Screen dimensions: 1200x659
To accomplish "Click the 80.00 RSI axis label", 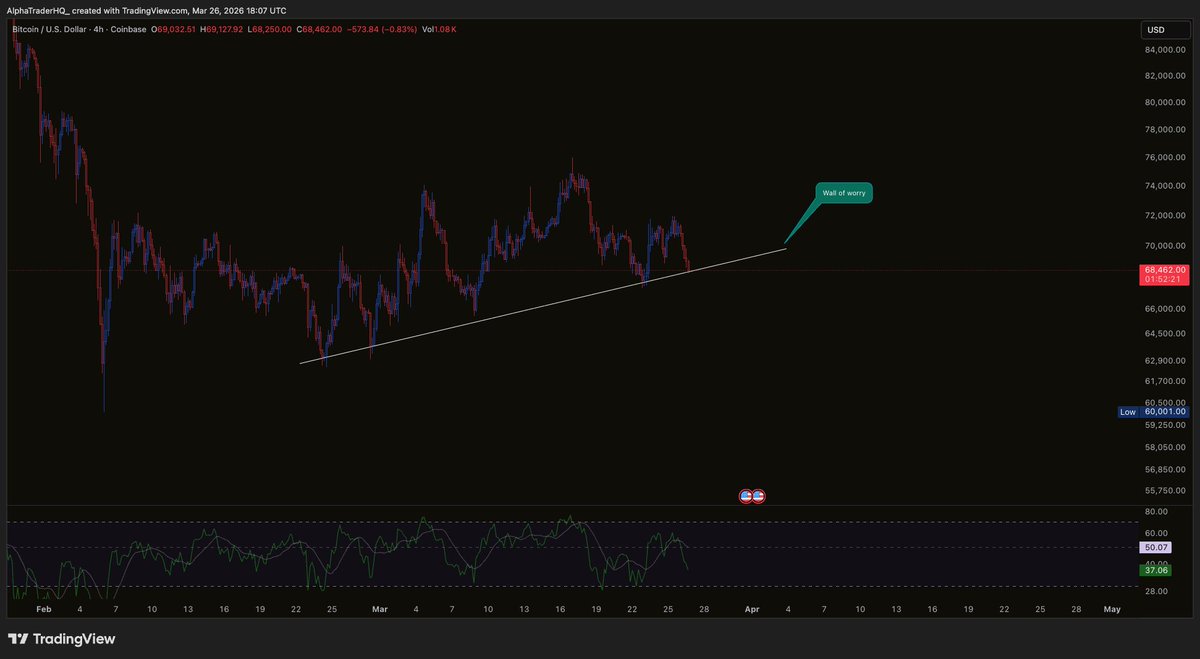I will 1156,513.
